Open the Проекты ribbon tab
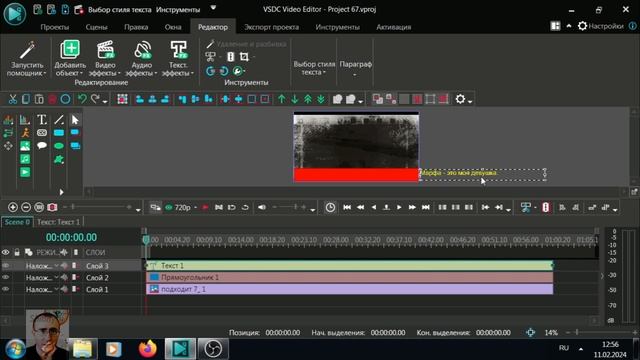This screenshot has height=360, width=640. (x=55, y=27)
